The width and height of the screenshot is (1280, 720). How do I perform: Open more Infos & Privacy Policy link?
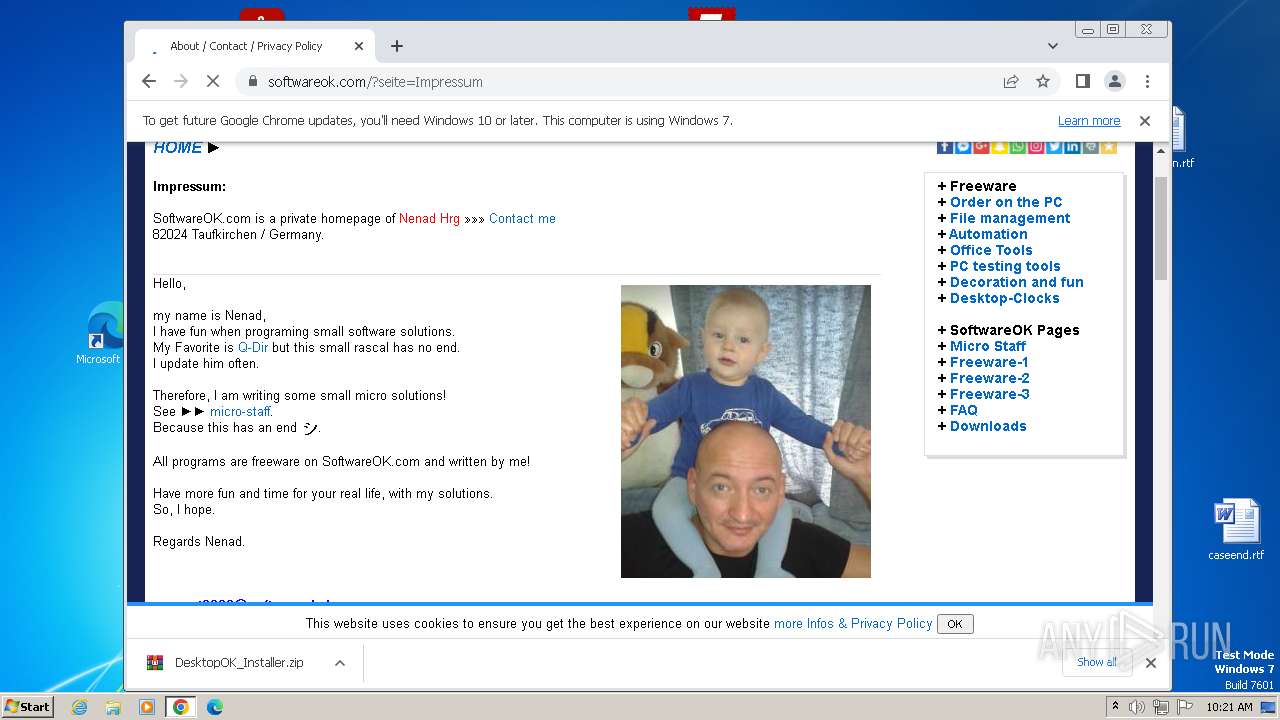pos(853,623)
